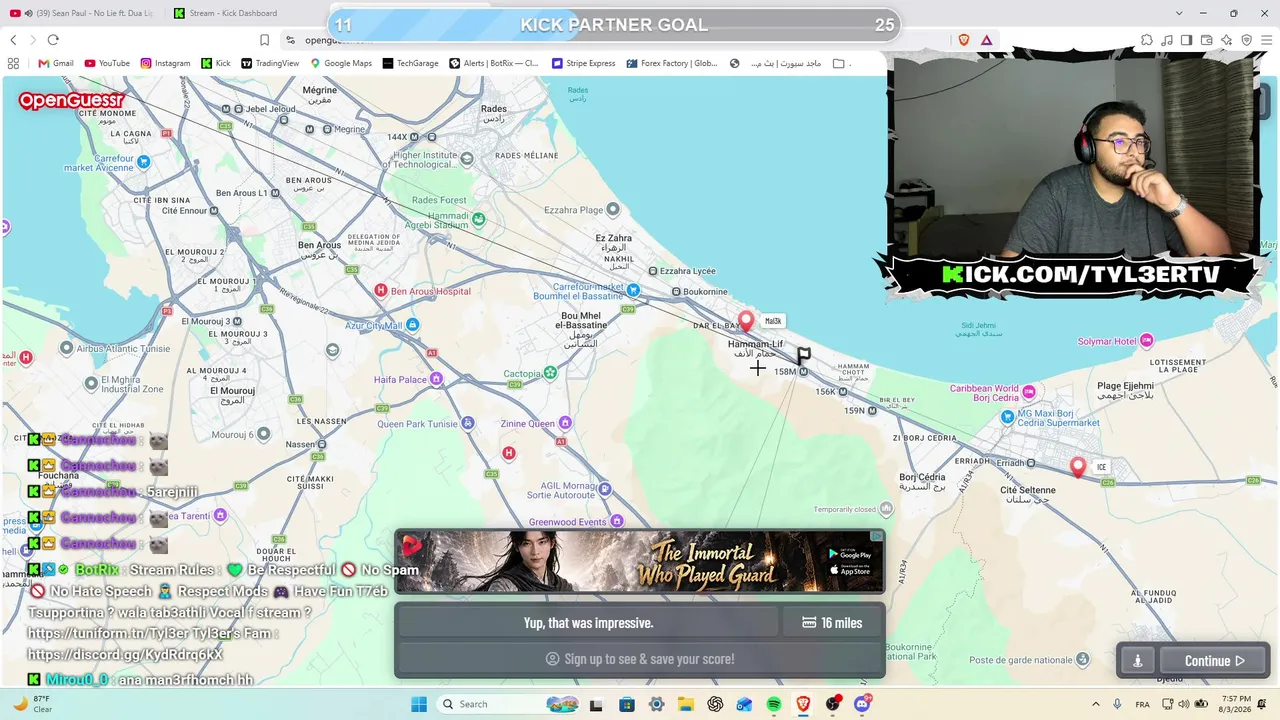Click the Immortal Who Played Guard ad banner
Viewport: 1280px width, 720px height.
640,561
